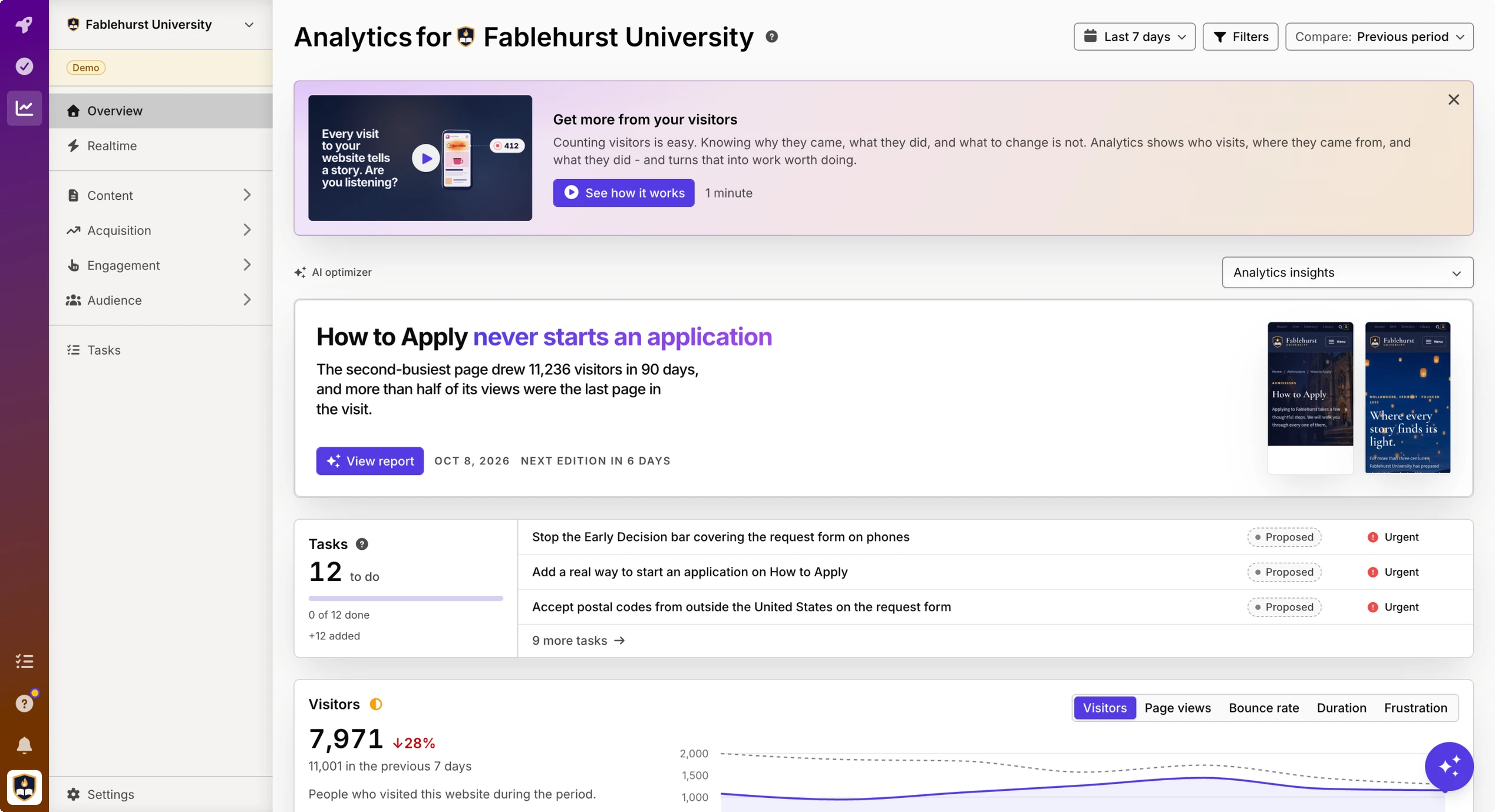Click Urgent label on Early Decision task
The width and height of the screenshot is (1495, 812).
click(1393, 537)
